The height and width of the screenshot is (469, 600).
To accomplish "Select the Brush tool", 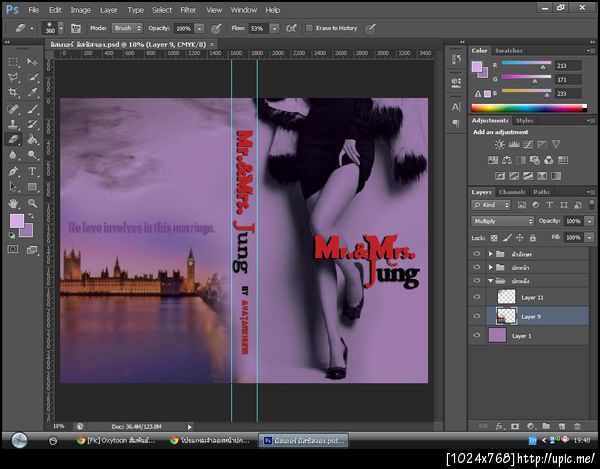I will pyautogui.click(x=33, y=109).
